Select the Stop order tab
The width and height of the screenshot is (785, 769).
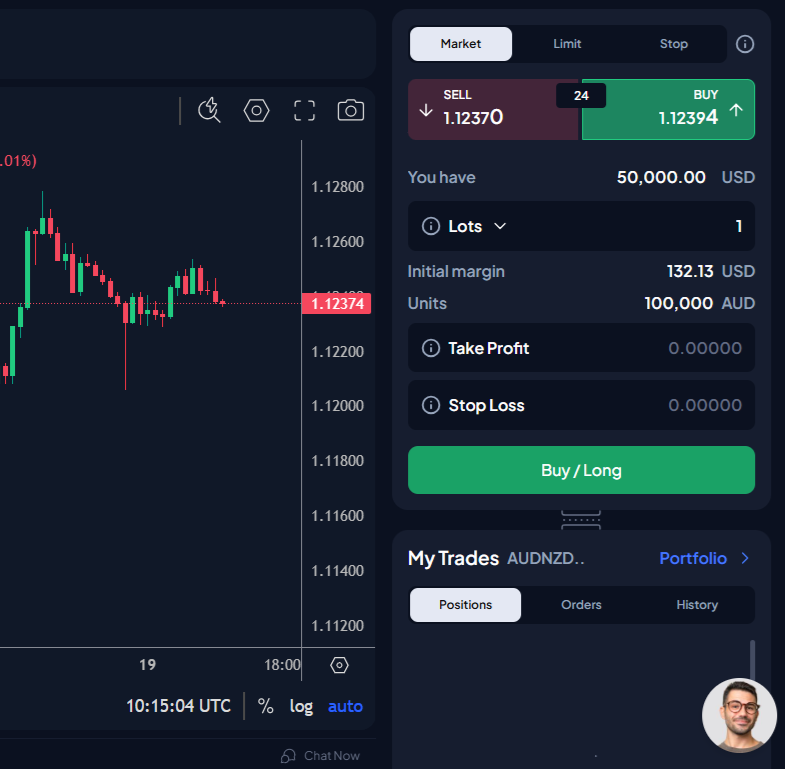(x=673, y=44)
